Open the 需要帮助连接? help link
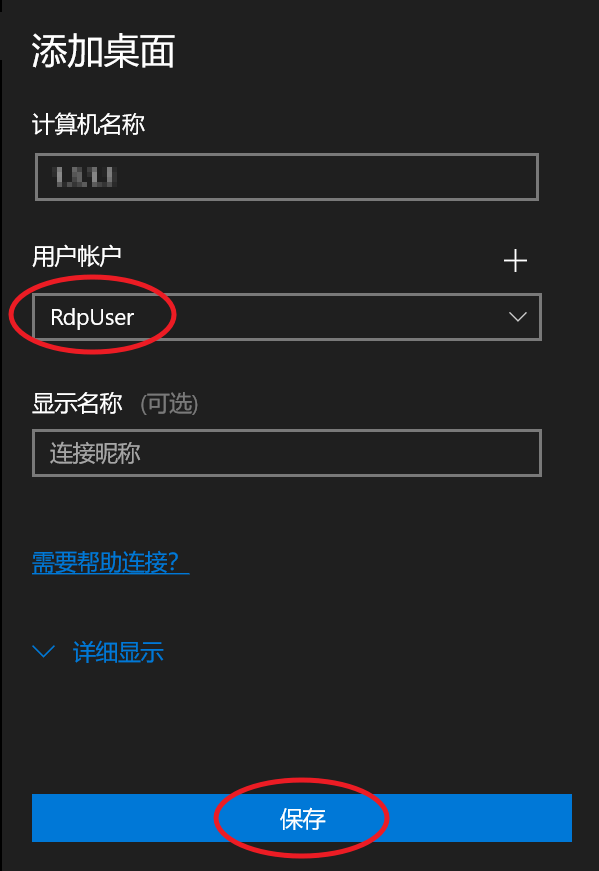The width and height of the screenshot is (599, 871). click(x=111, y=562)
